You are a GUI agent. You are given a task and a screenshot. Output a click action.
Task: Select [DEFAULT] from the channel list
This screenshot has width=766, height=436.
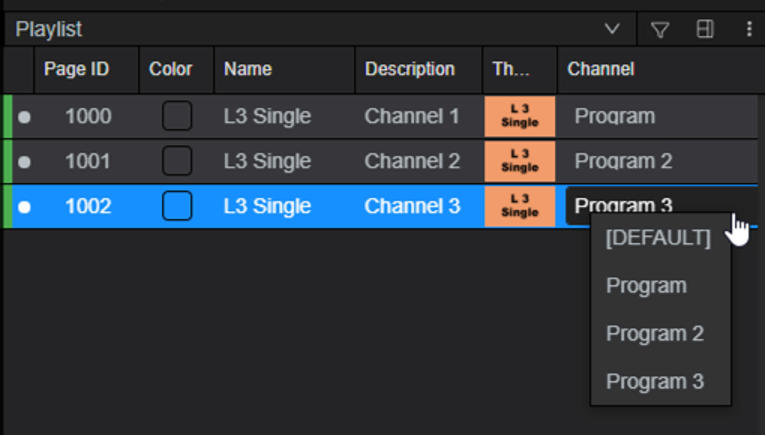(x=658, y=238)
